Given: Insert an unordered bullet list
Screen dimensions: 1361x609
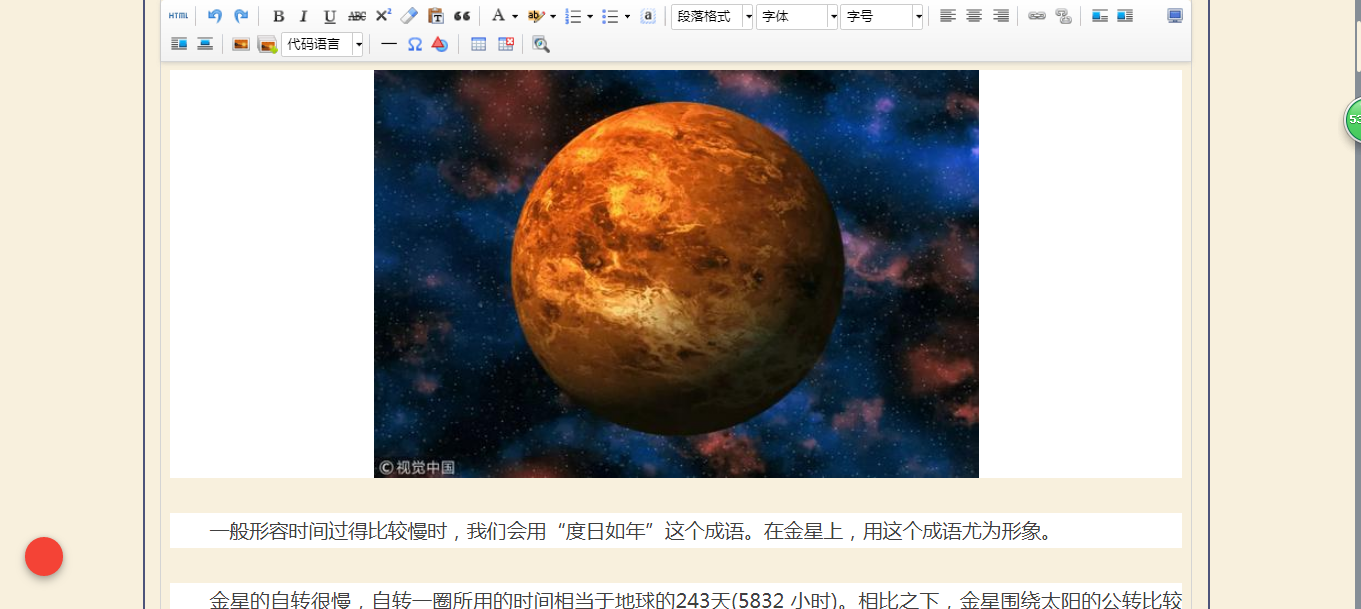Looking at the screenshot, I should coord(610,16).
